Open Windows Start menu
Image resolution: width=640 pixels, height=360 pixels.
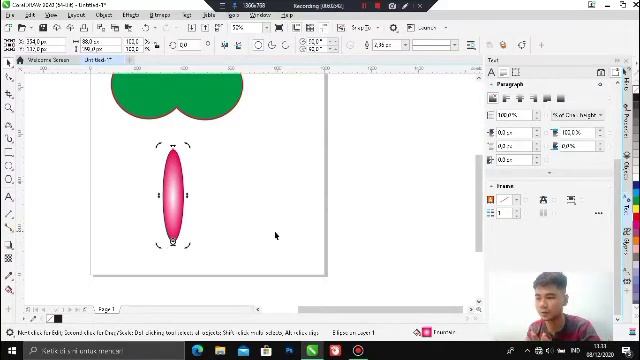click(x=12, y=351)
